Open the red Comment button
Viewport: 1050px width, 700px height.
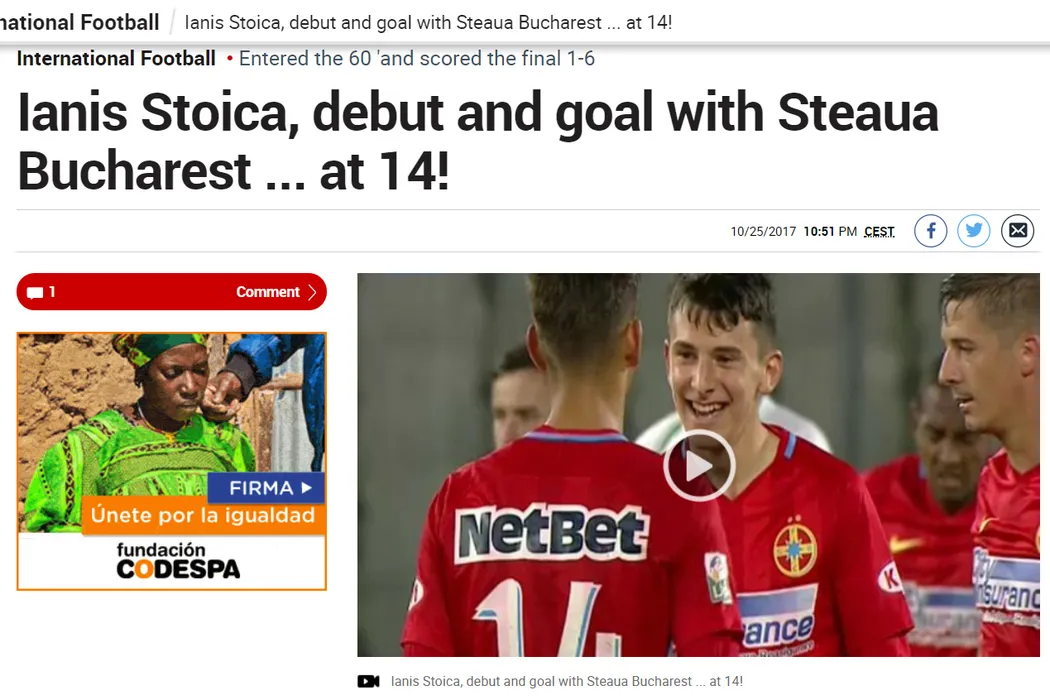tap(171, 291)
